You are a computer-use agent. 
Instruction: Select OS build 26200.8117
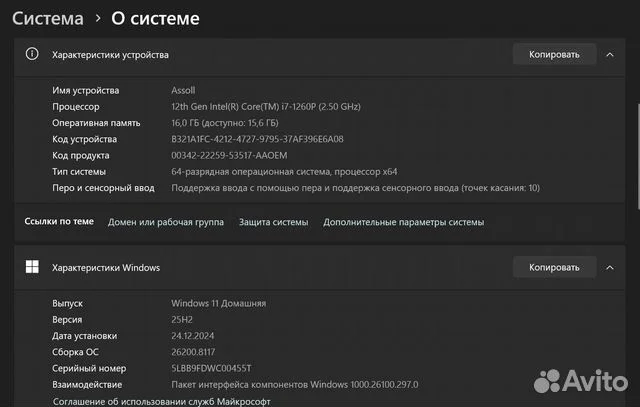coord(193,352)
